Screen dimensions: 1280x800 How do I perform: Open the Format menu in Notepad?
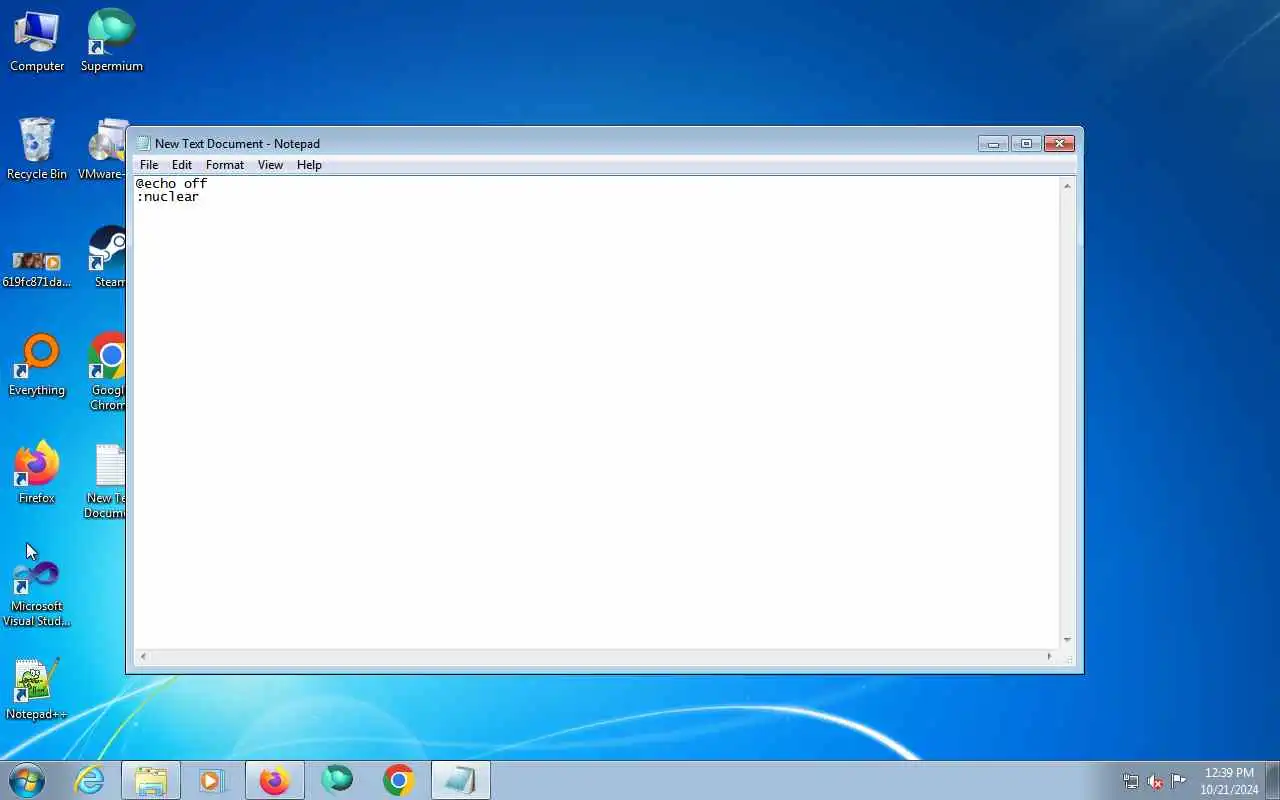225,165
